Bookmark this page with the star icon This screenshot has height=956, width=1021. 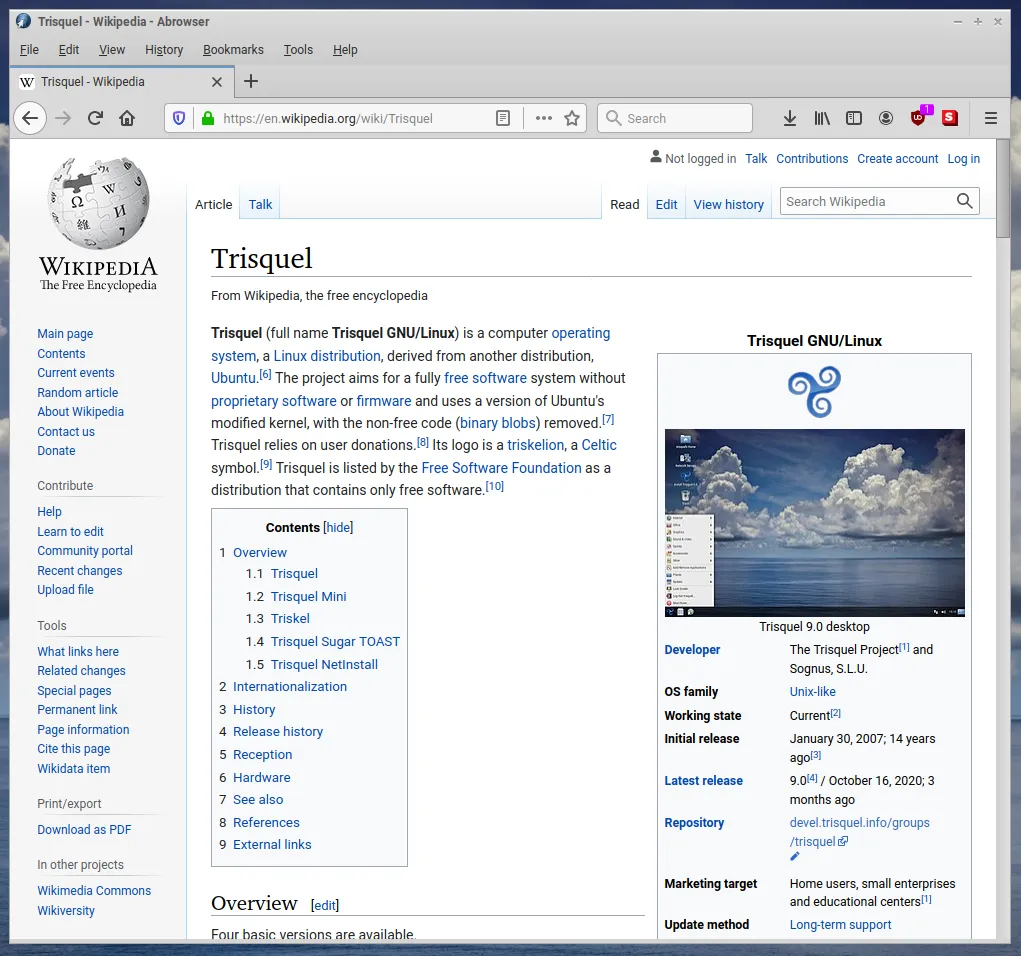click(x=571, y=117)
